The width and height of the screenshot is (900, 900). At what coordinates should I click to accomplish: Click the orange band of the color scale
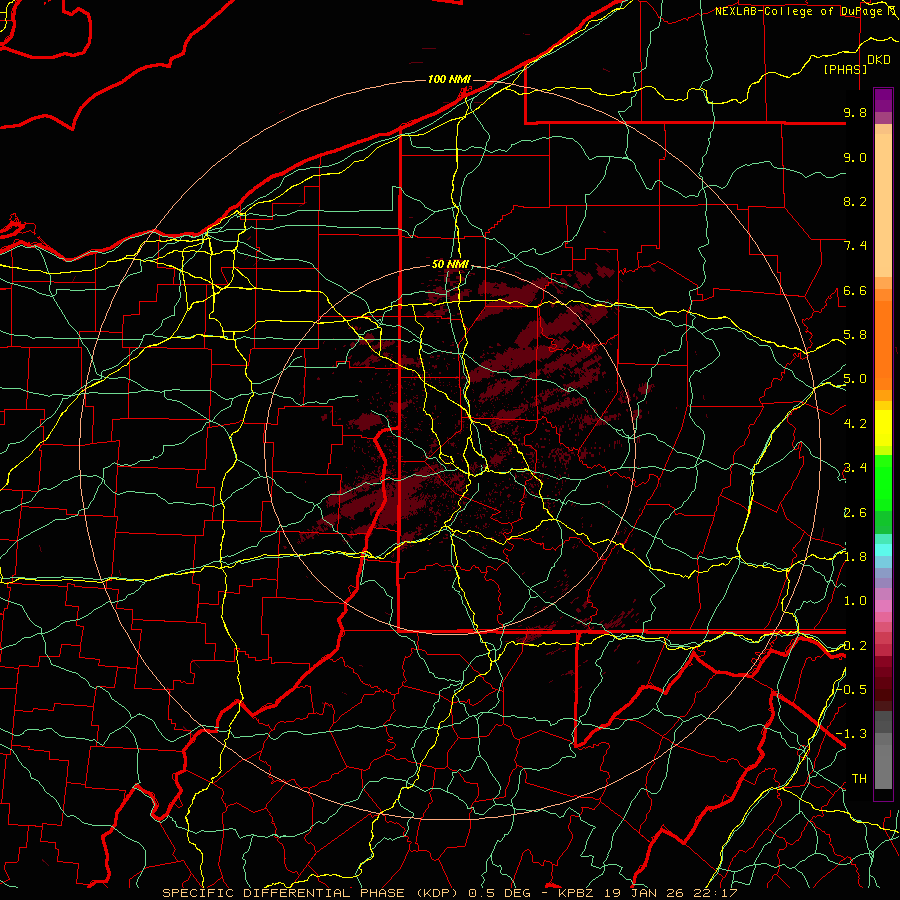(x=883, y=344)
